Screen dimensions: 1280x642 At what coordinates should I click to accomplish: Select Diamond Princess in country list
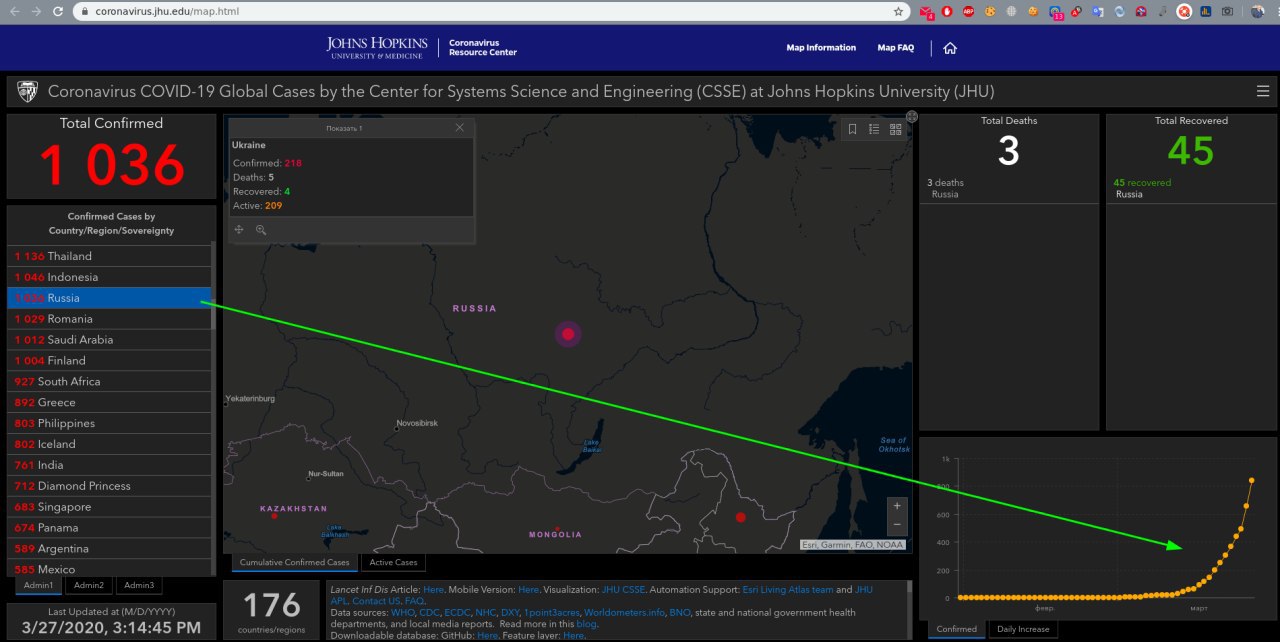pyautogui.click(x=109, y=486)
